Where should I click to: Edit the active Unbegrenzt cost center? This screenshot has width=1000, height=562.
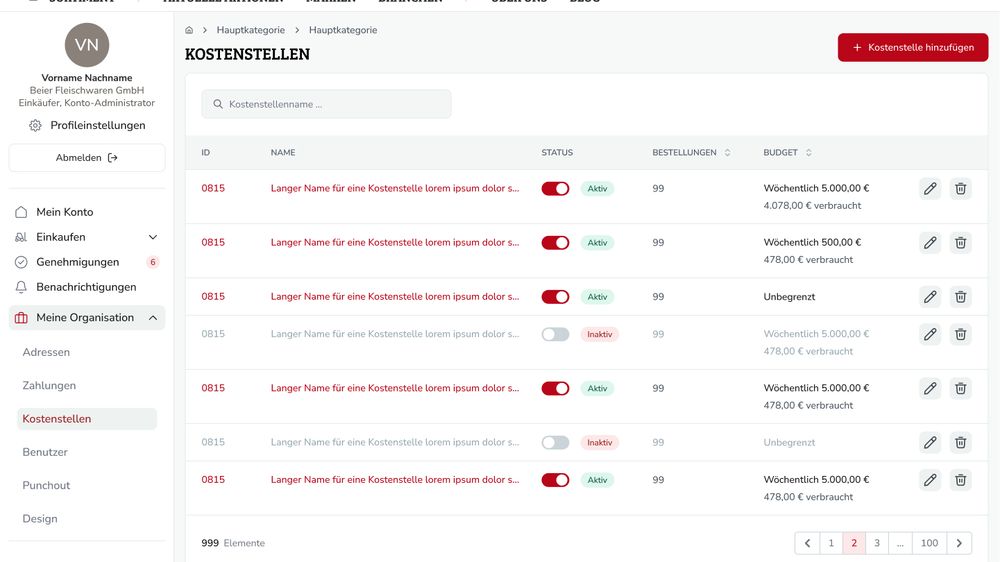pyautogui.click(x=930, y=297)
